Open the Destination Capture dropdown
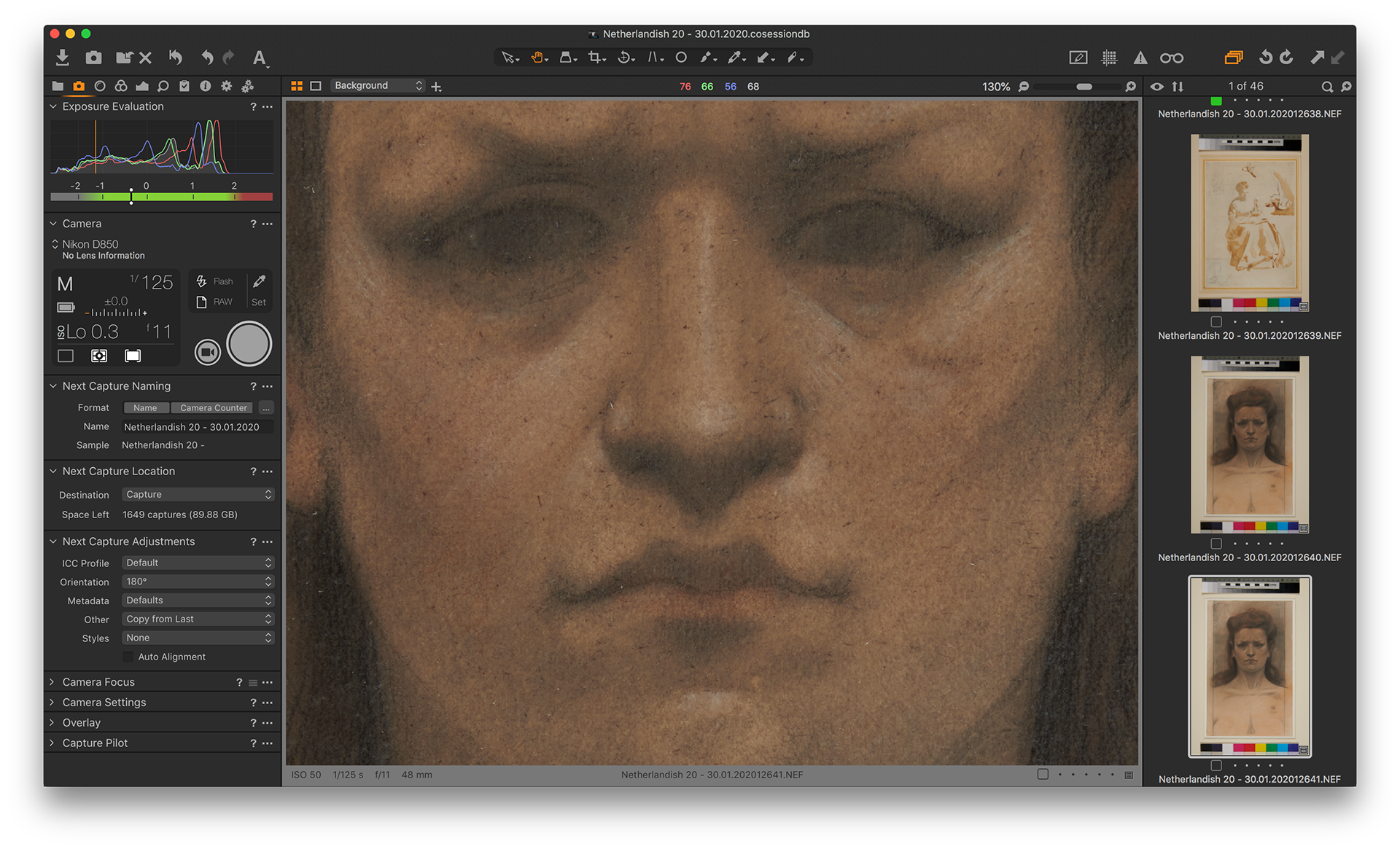This screenshot has height=849, width=1400. click(x=198, y=494)
